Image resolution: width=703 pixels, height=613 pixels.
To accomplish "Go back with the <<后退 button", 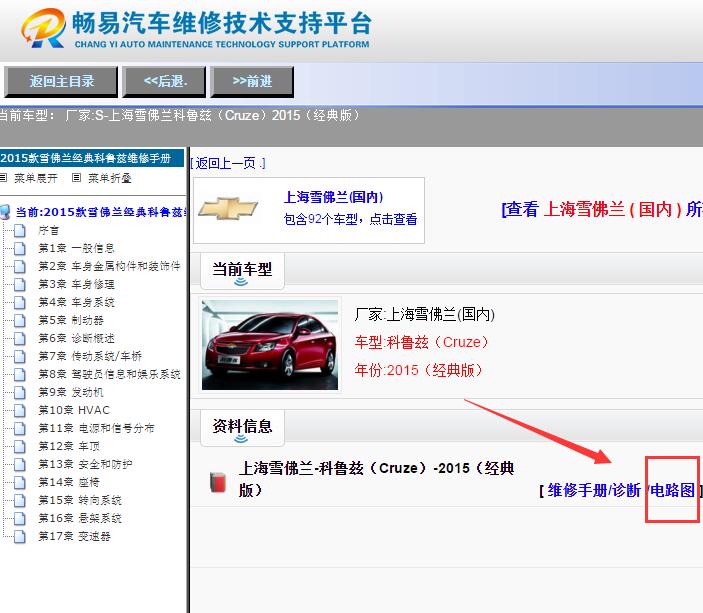I will [164, 82].
